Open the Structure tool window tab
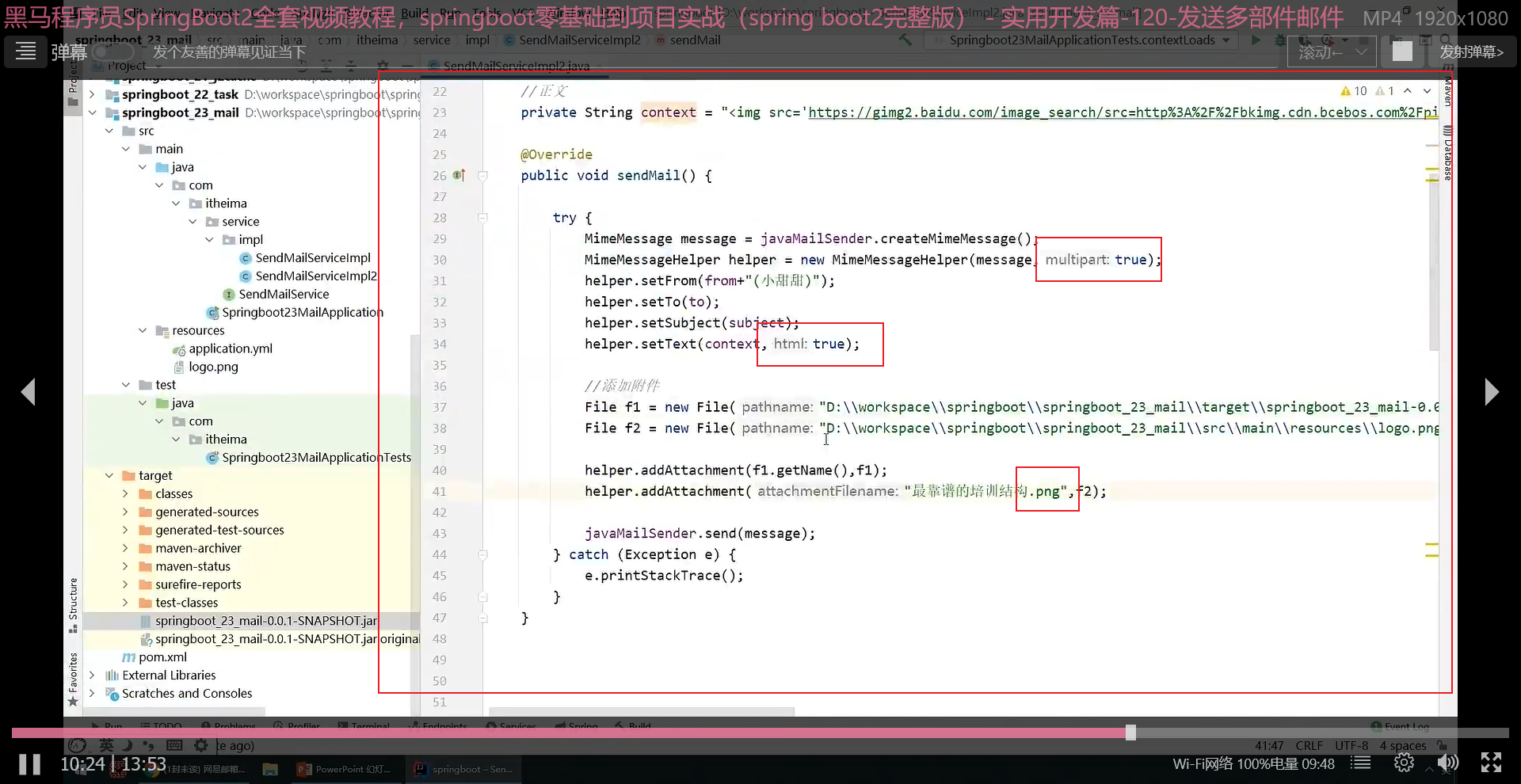The height and width of the screenshot is (784, 1521). (73, 605)
